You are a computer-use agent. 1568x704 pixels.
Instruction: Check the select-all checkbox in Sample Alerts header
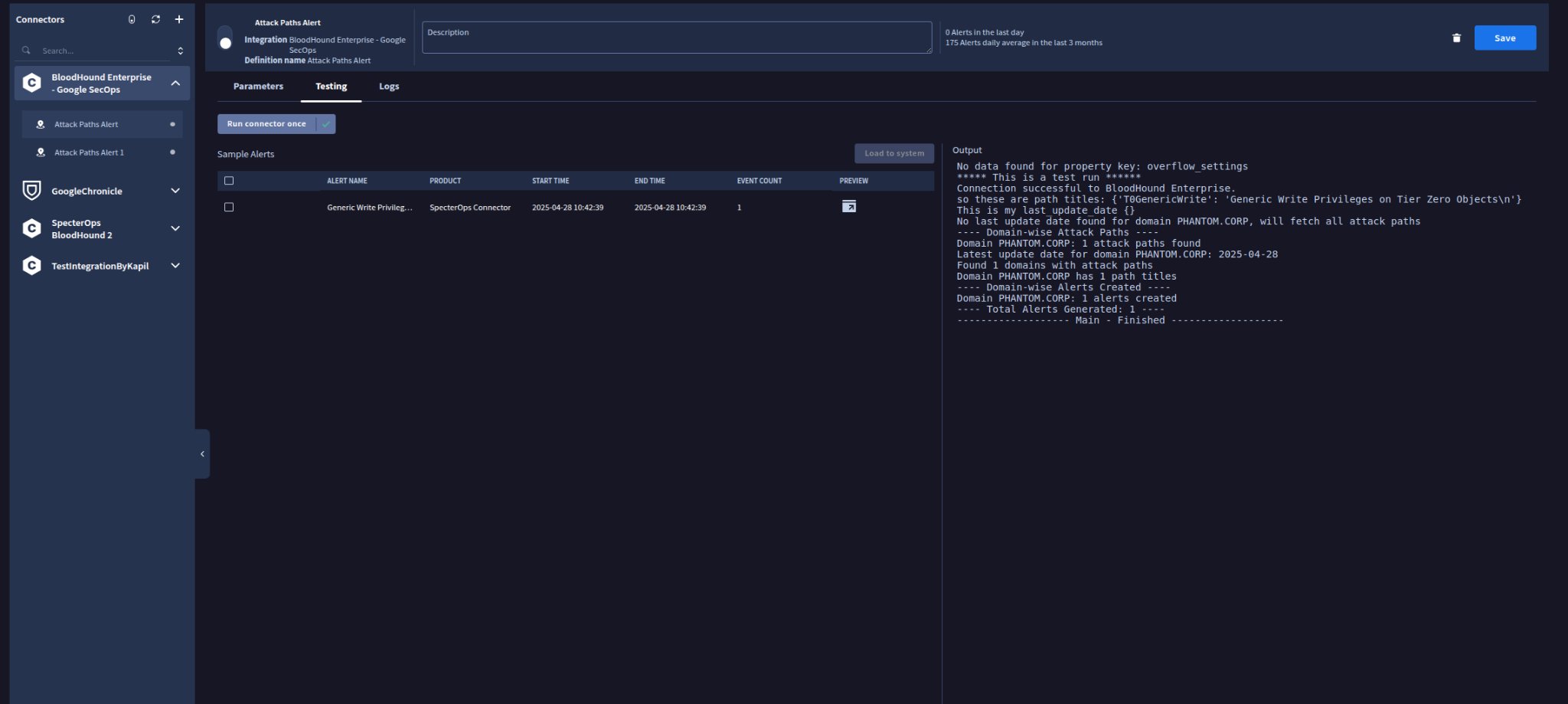point(229,181)
